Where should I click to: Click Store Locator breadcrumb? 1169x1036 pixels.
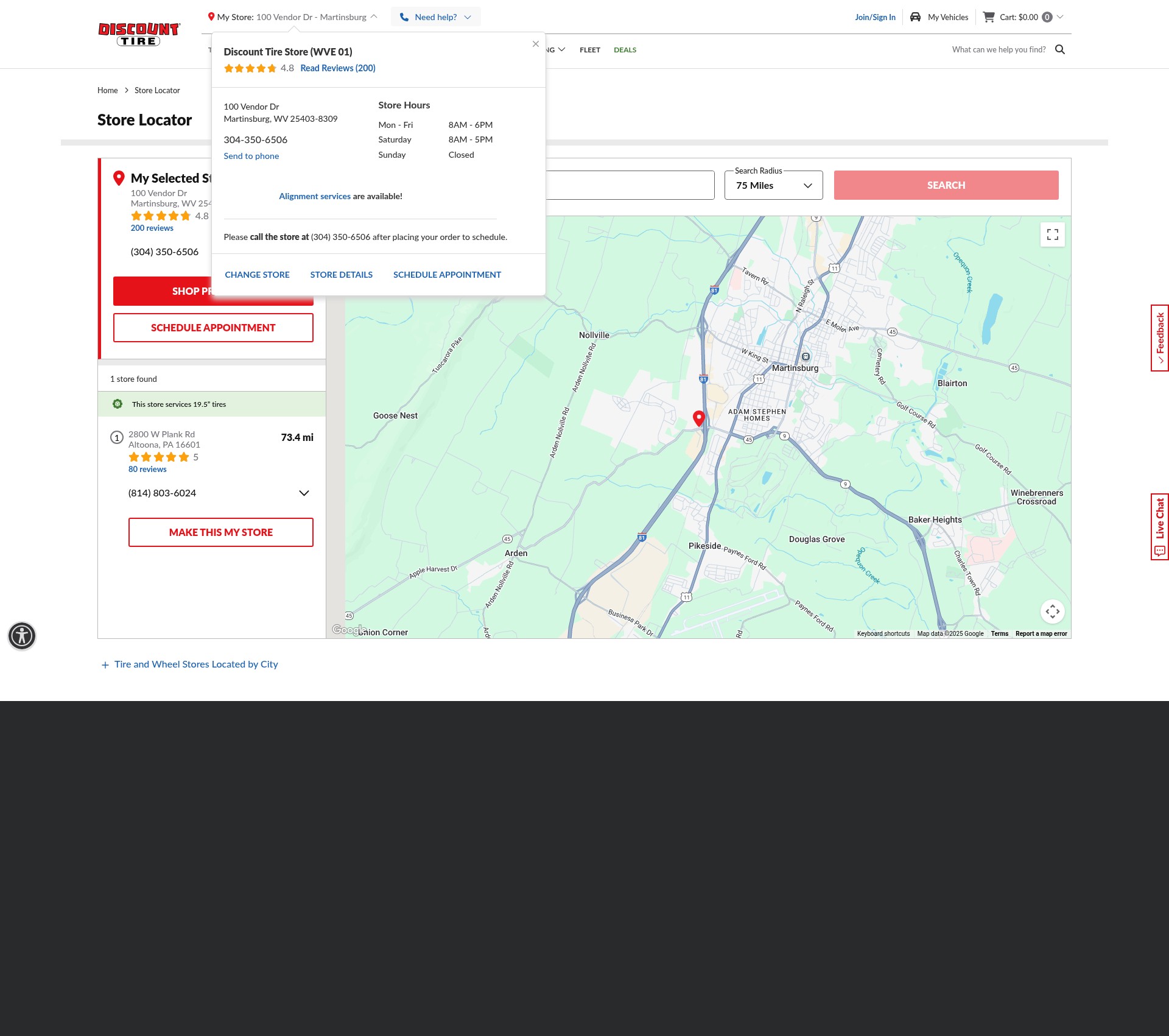(157, 90)
